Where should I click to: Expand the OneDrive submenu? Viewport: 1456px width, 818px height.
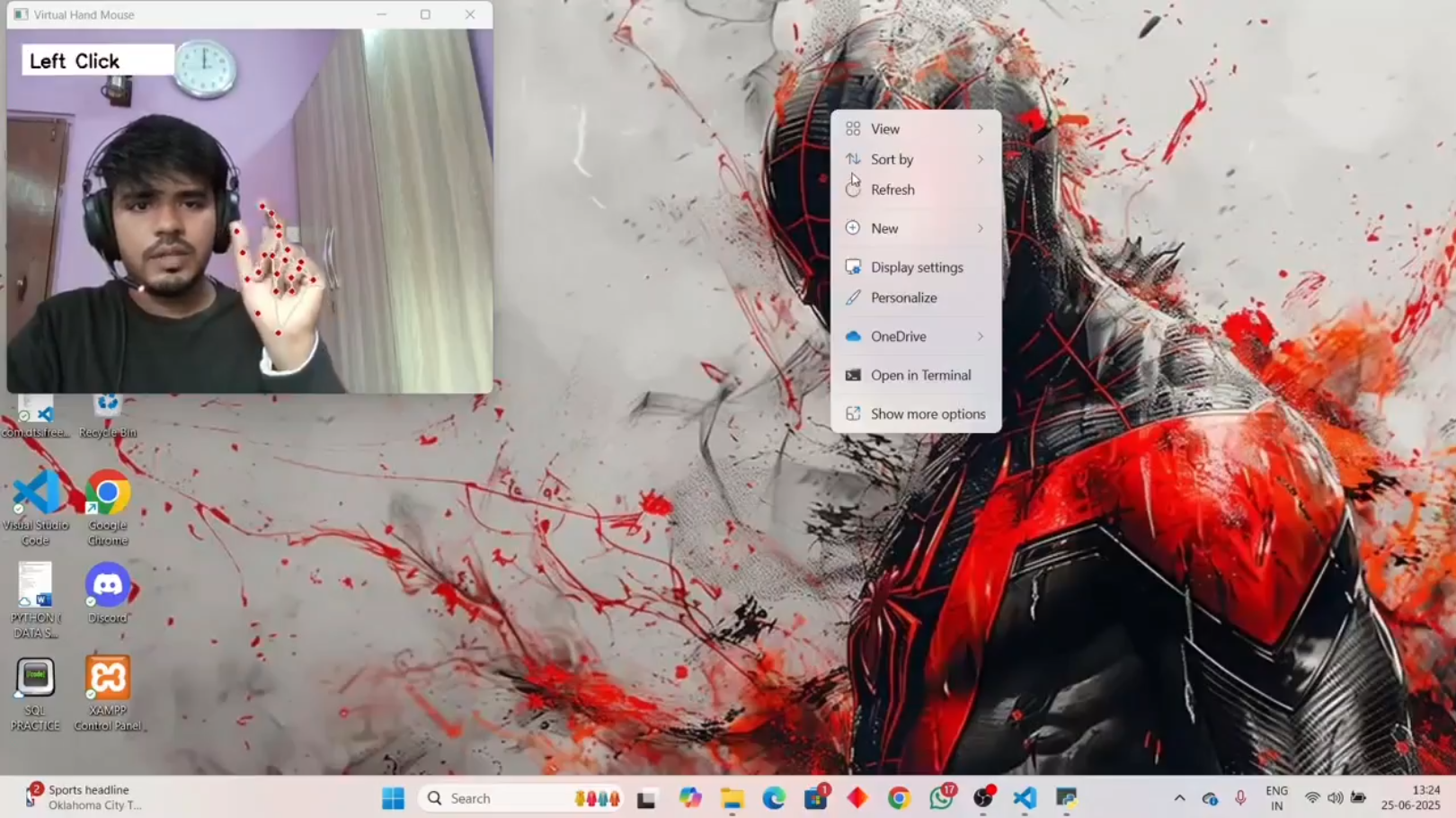point(916,336)
